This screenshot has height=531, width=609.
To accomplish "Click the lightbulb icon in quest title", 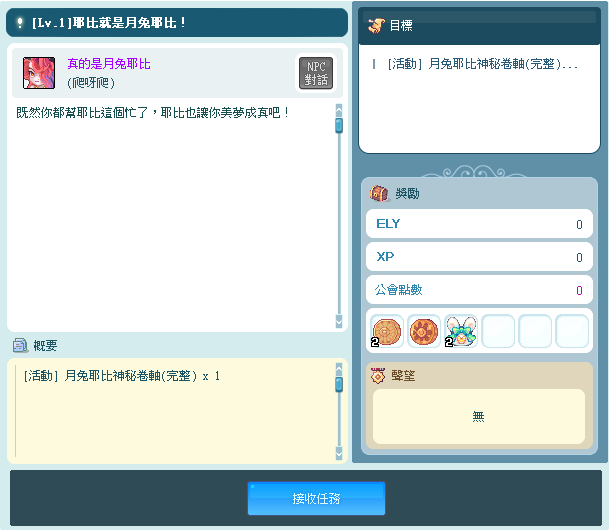I will click(x=18, y=22).
